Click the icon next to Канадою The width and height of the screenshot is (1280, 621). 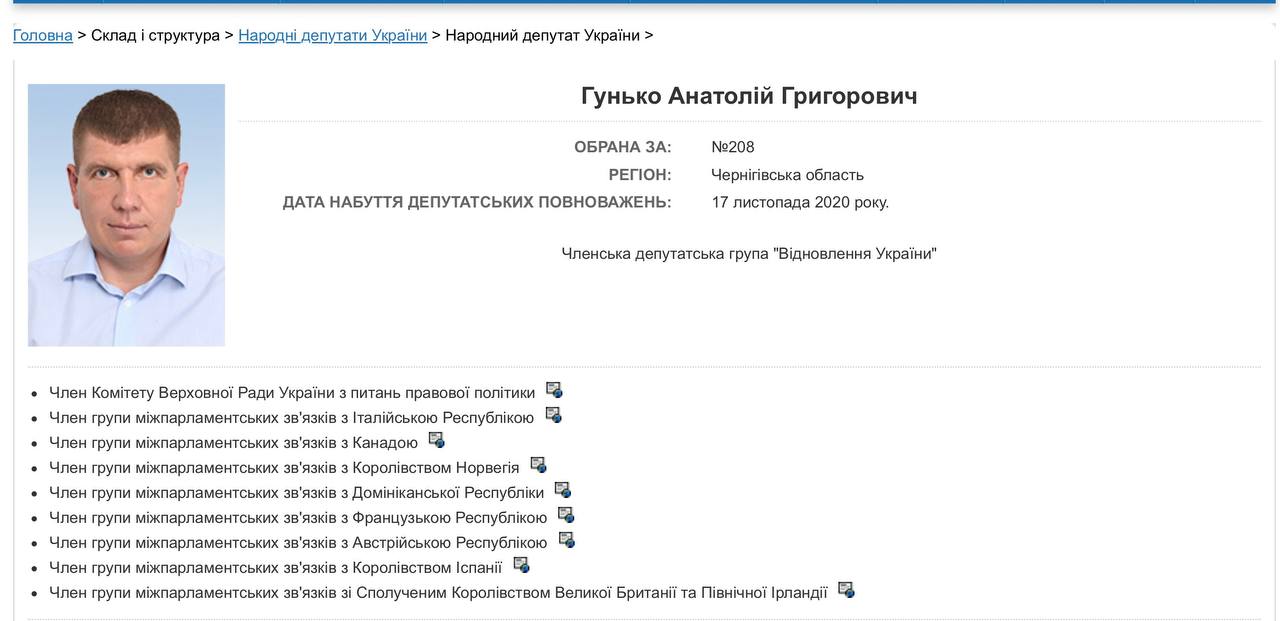(436, 440)
